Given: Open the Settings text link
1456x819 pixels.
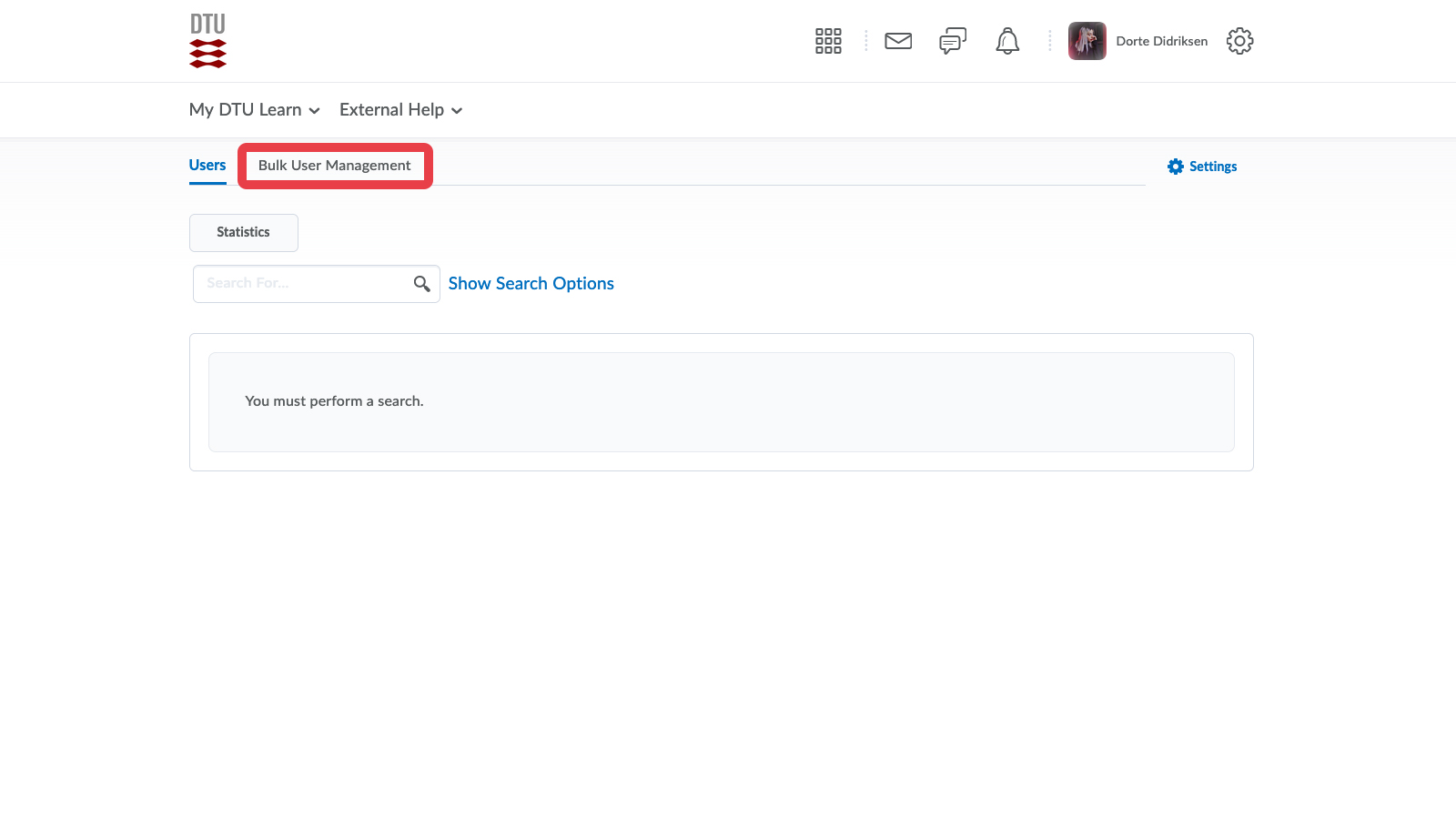Looking at the screenshot, I should (x=1213, y=167).
